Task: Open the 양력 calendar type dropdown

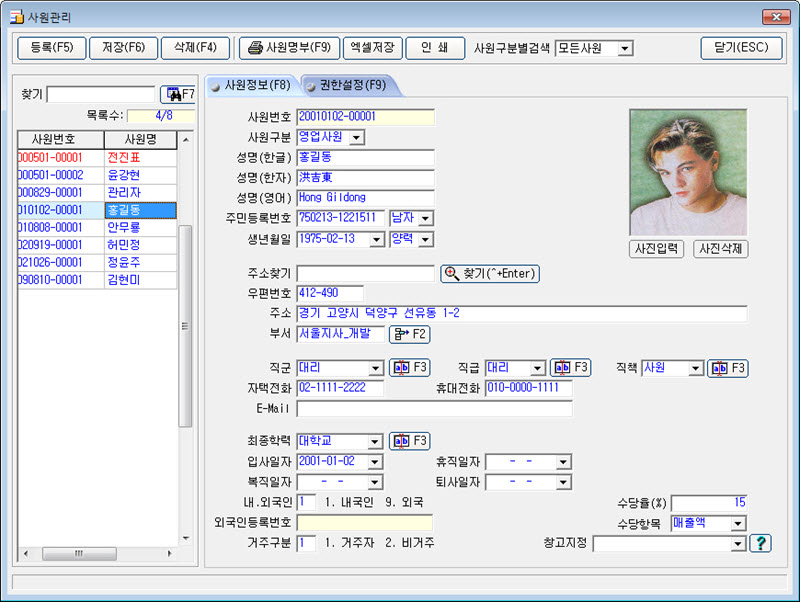Action: point(426,240)
